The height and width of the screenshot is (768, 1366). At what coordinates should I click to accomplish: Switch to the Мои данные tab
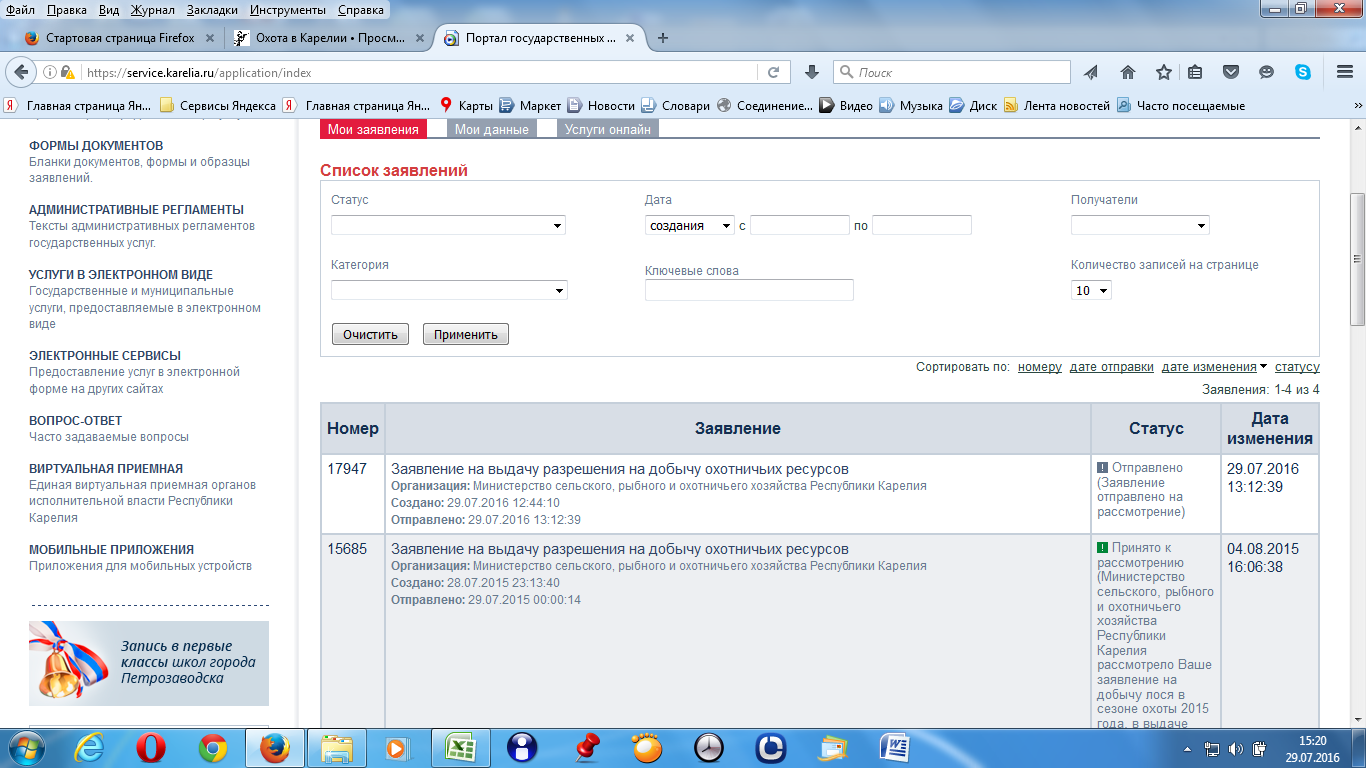(x=491, y=129)
